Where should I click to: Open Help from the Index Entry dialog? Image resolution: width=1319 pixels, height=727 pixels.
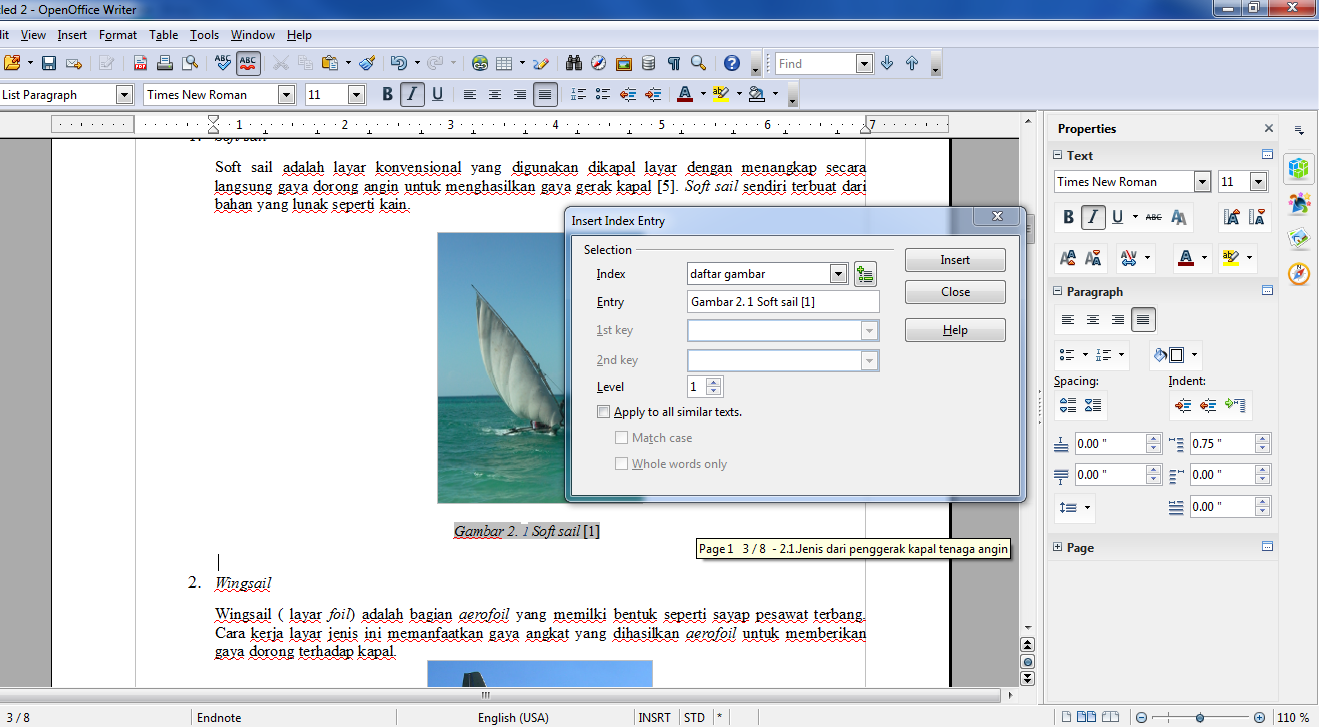click(x=954, y=329)
